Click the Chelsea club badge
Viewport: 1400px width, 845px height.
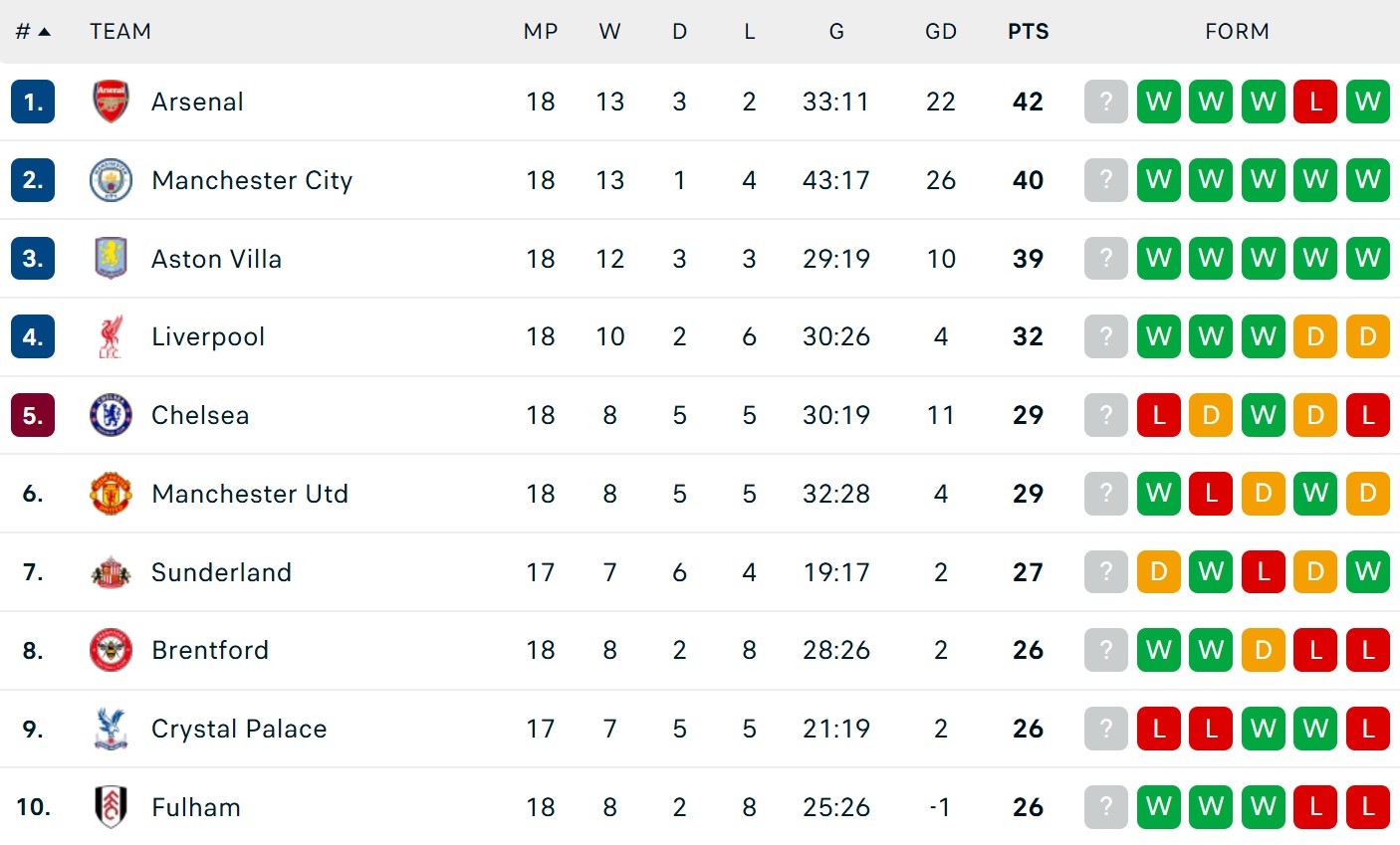(111, 415)
